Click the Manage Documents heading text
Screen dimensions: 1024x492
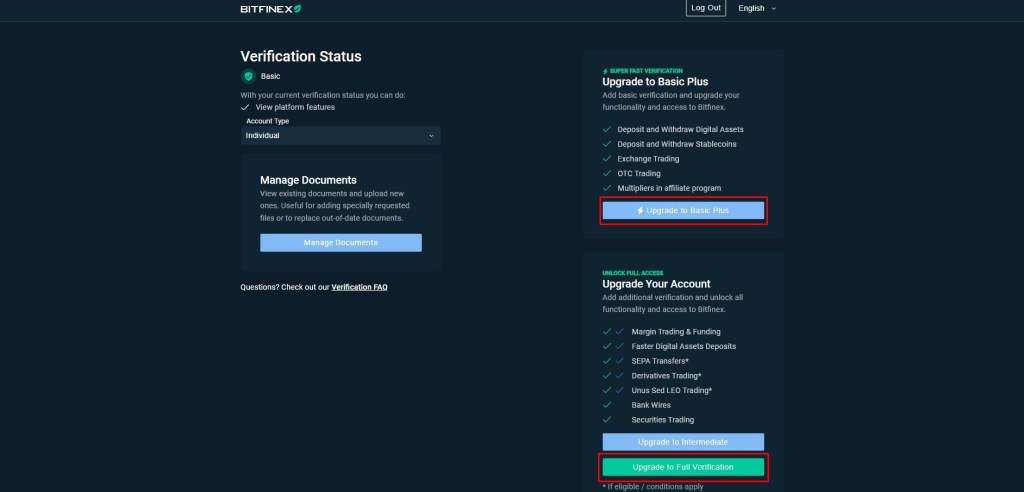[308, 180]
